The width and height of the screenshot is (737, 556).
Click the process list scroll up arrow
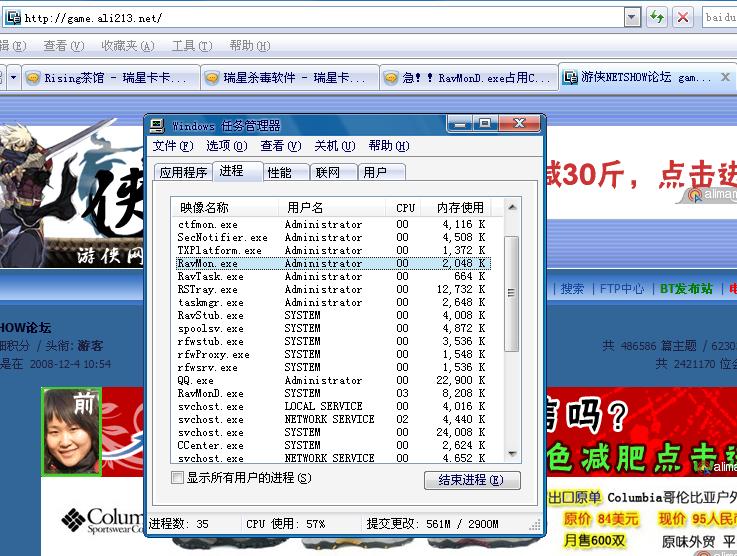tap(512, 207)
